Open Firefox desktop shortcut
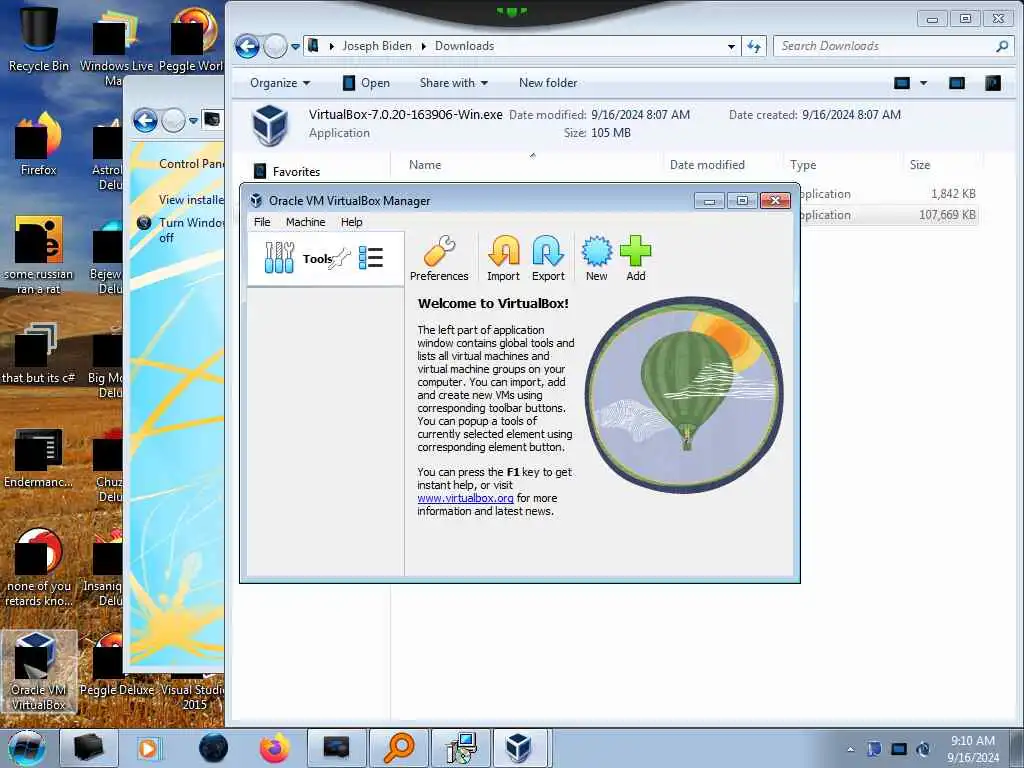Screen dimensions: 1024x768 39,144
